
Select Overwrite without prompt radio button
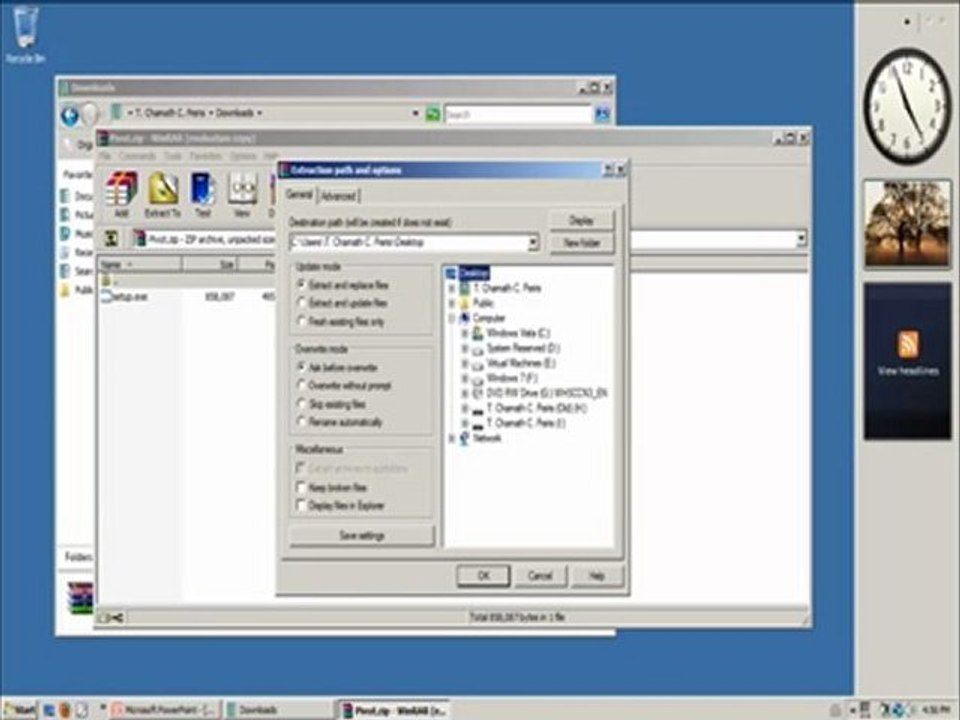[x=301, y=386]
